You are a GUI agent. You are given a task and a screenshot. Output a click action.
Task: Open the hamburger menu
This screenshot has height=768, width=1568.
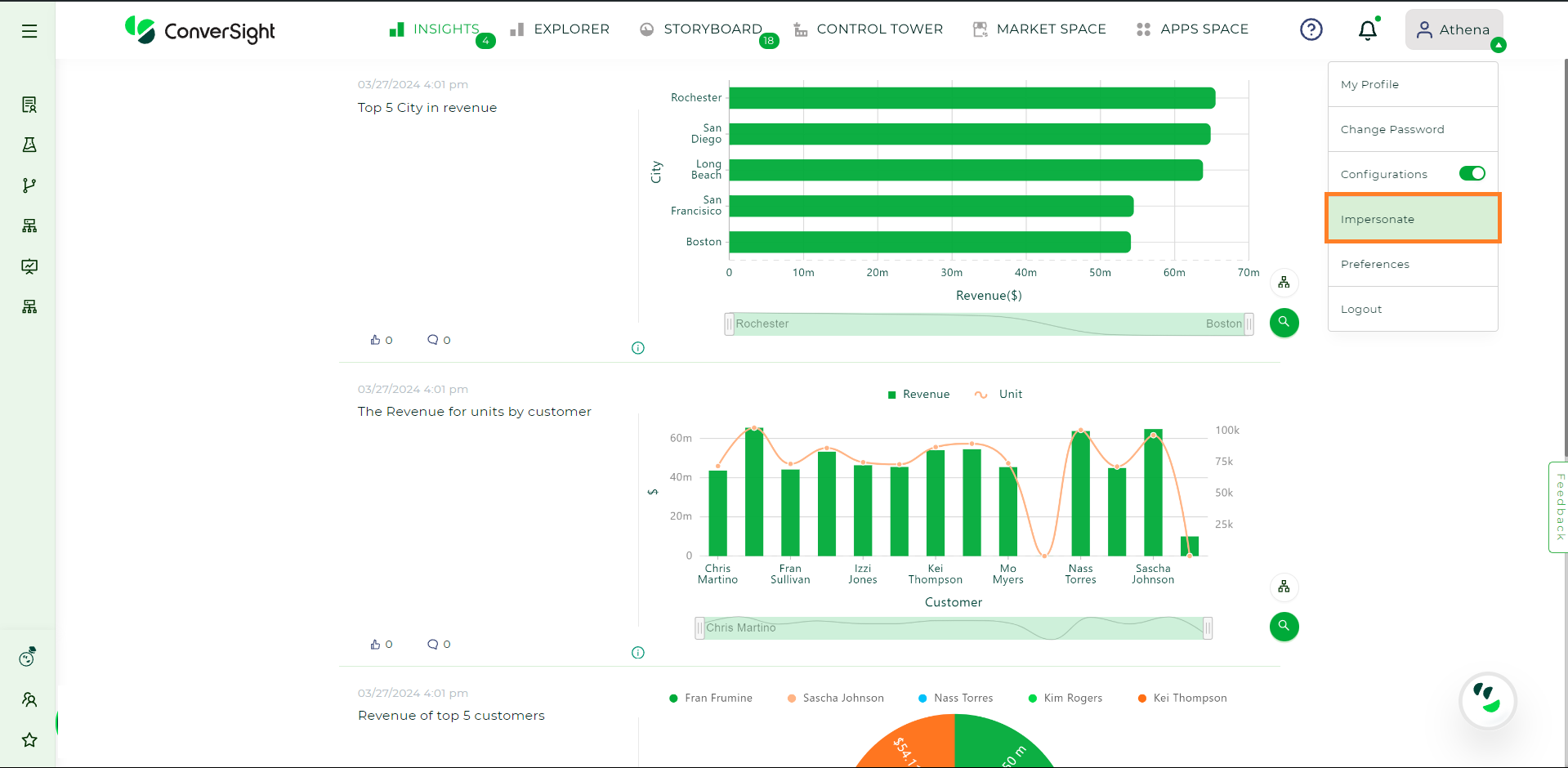(x=29, y=31)
